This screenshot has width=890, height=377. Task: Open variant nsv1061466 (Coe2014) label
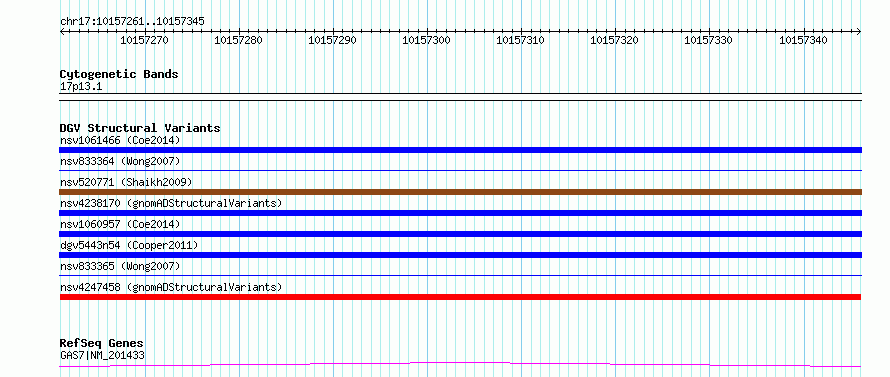pos(120,140)
